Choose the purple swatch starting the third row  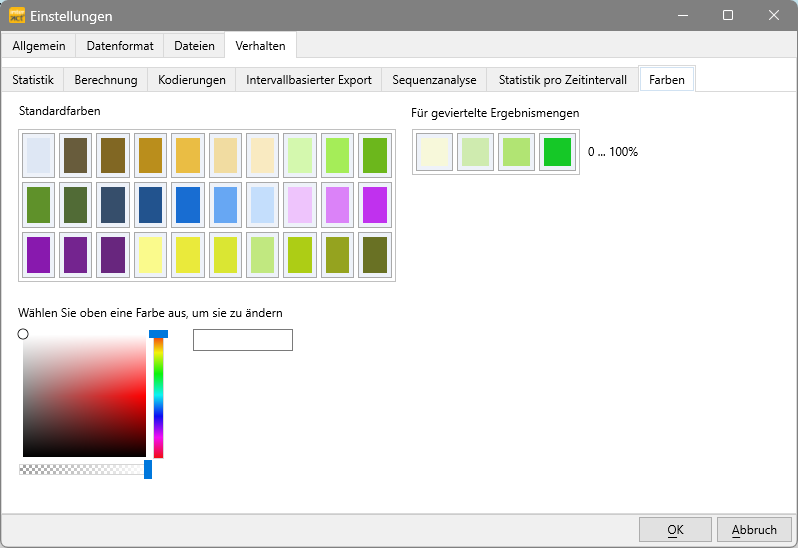pyautogui.click(x=38, y=255)
